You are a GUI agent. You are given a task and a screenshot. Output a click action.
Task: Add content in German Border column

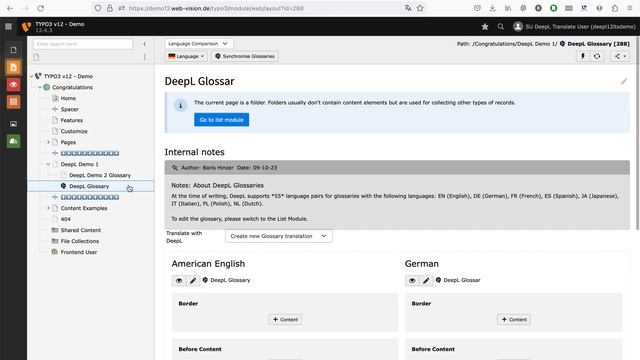coord(514,319)
